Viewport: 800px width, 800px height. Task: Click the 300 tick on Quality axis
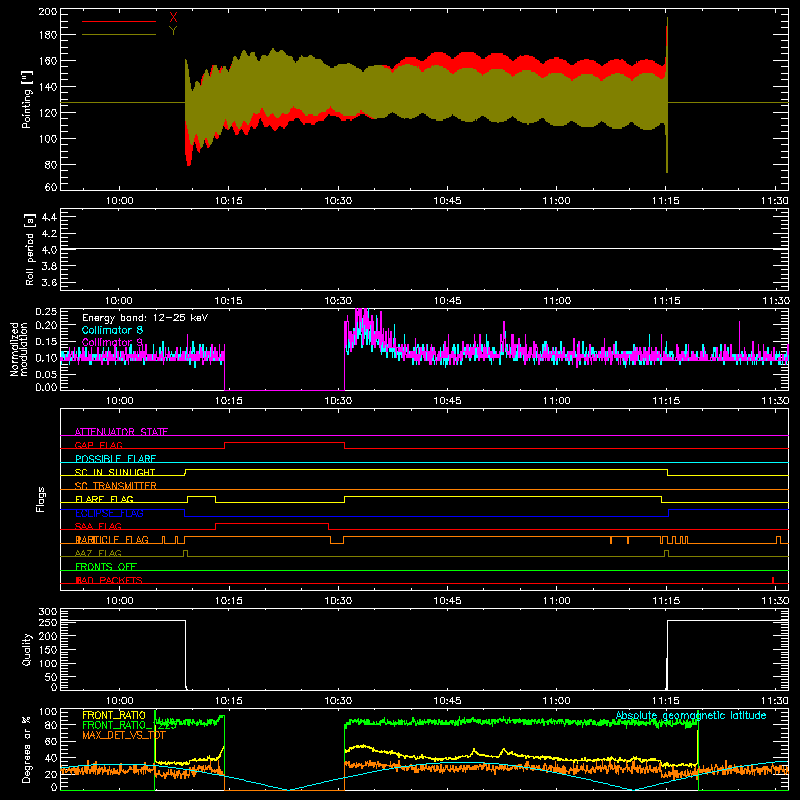[47, 612]
